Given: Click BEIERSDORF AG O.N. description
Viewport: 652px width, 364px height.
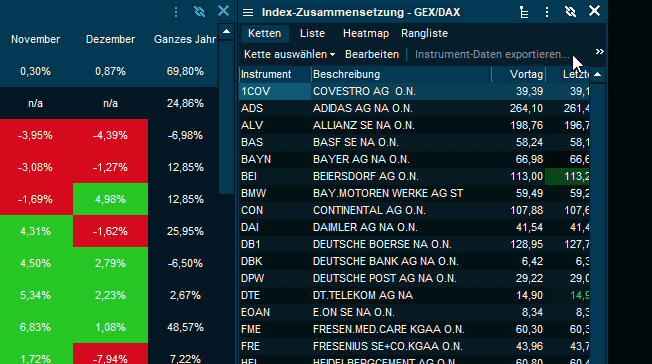Looking at the screenshot, I should point(366,176).
